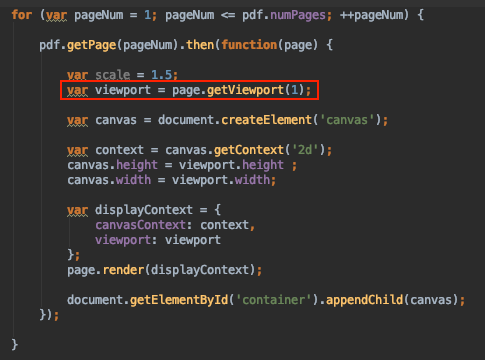The height and width of the screenshot is (360, 485).
Task: Click the 'displayContext' variable declaration
Action: pos(144,210)
